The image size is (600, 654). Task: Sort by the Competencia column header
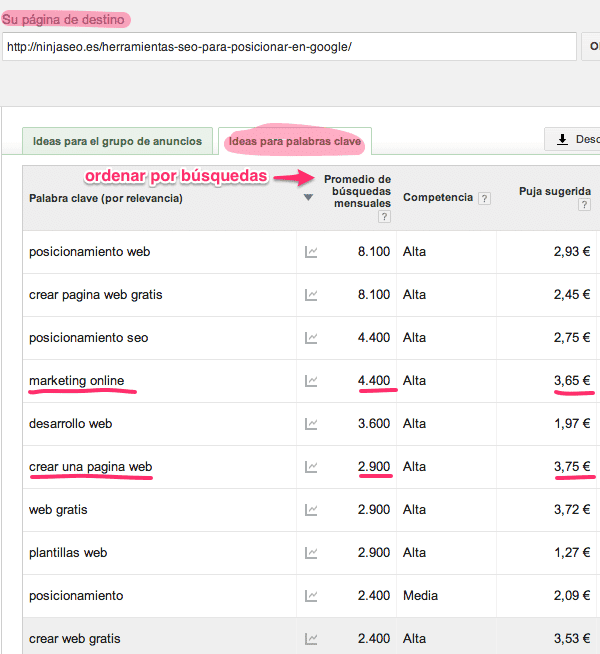coord(437,198)
